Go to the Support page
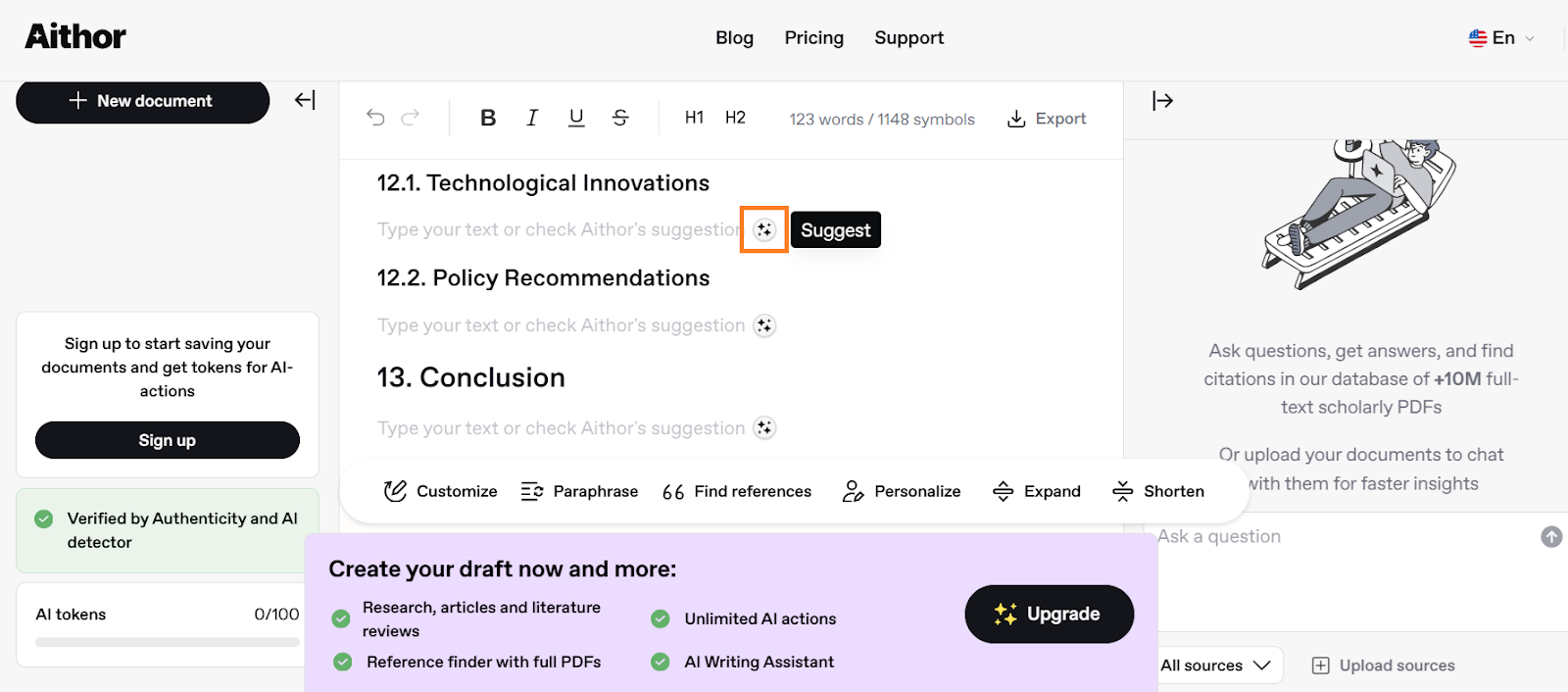 point(908,38)
